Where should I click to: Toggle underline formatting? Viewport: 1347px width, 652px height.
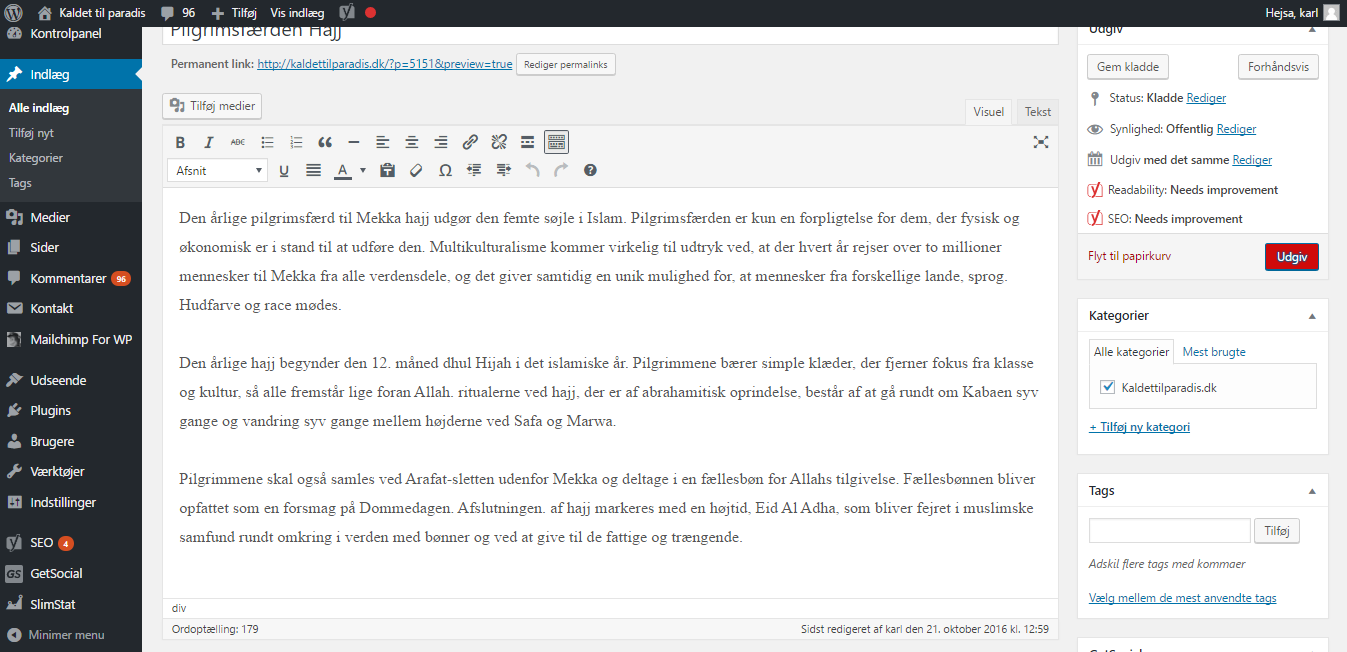click(x=284, y=171)
